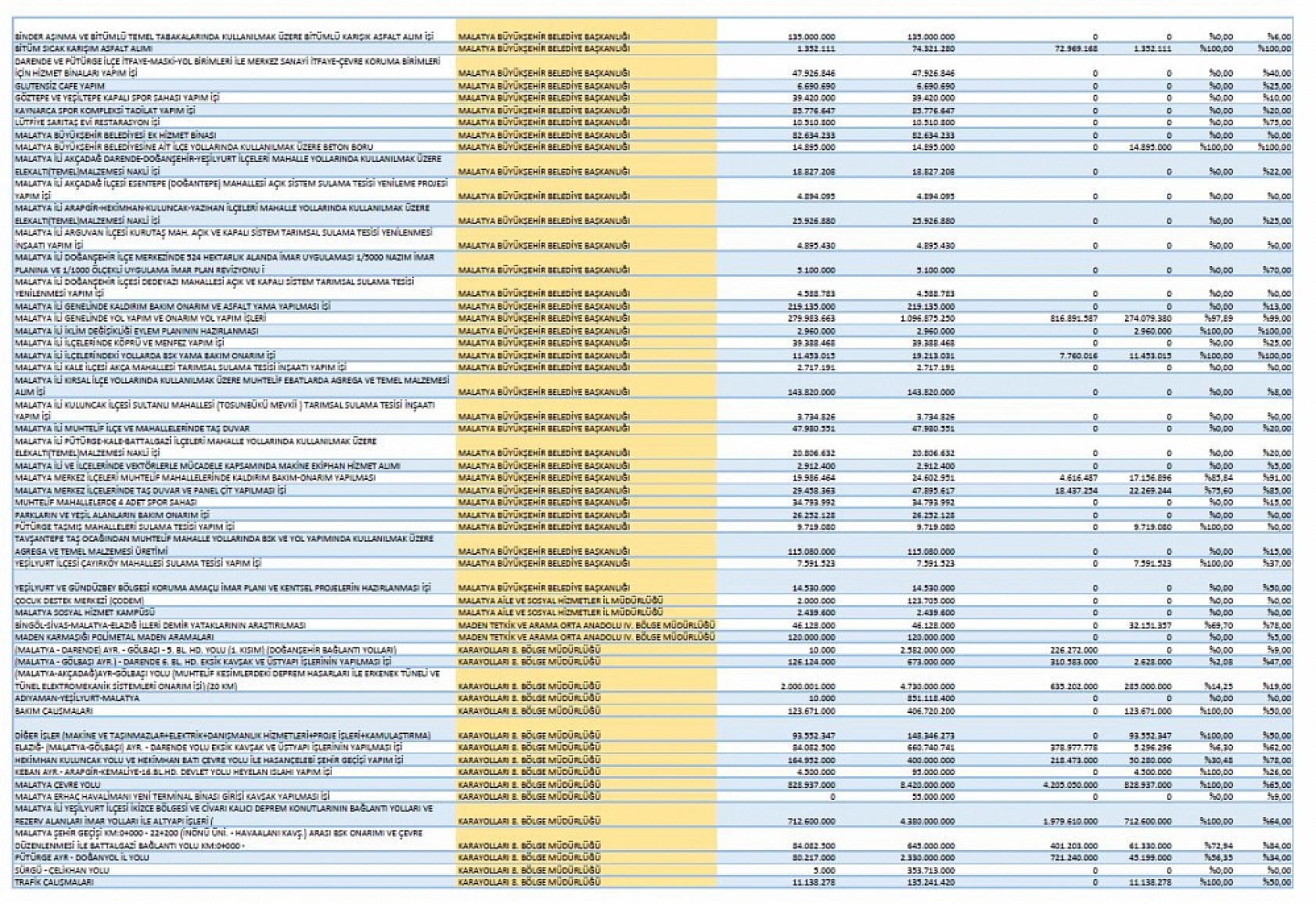Click the PÜTÜRGE AYR. - DOĞANYOL İL YOLU cell
This screenshot has width=1316, height=904.
[x=81, y=858]
